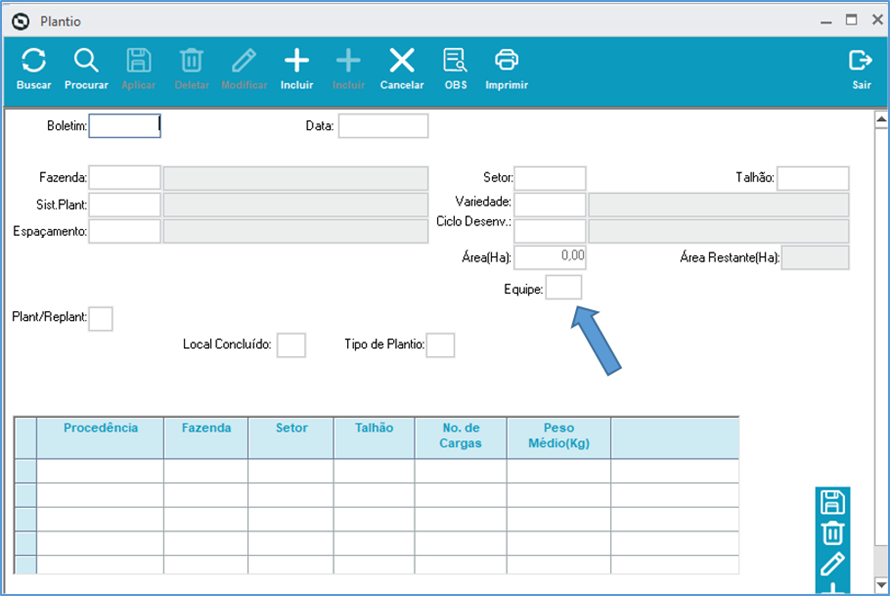890x596 pixels.
Task: Click the Fazenda code field
Action: click(x=125, y=178)
